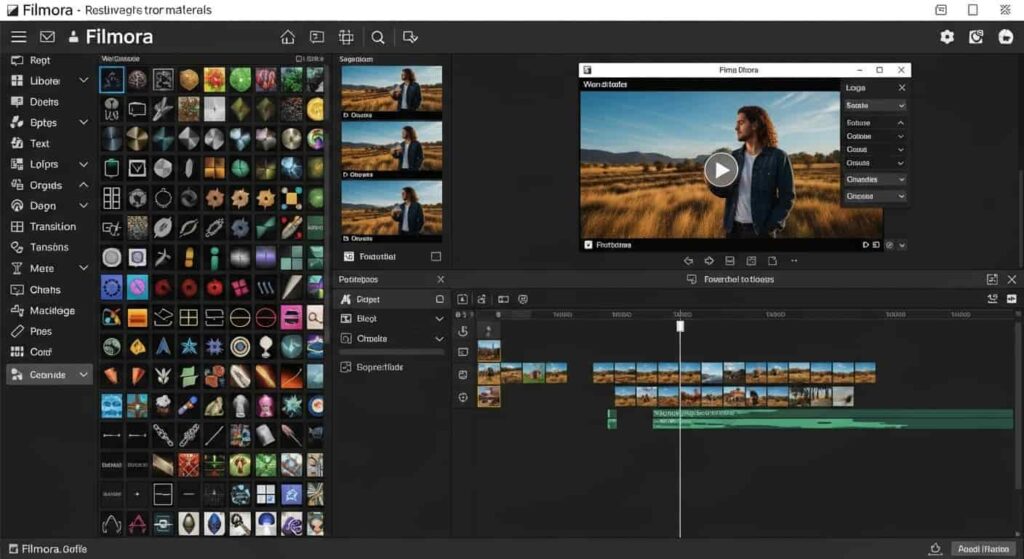Click the white playhead handle on the timeline ruler
The height and width of the screenshot is (559, 1024).
(680, 326)
